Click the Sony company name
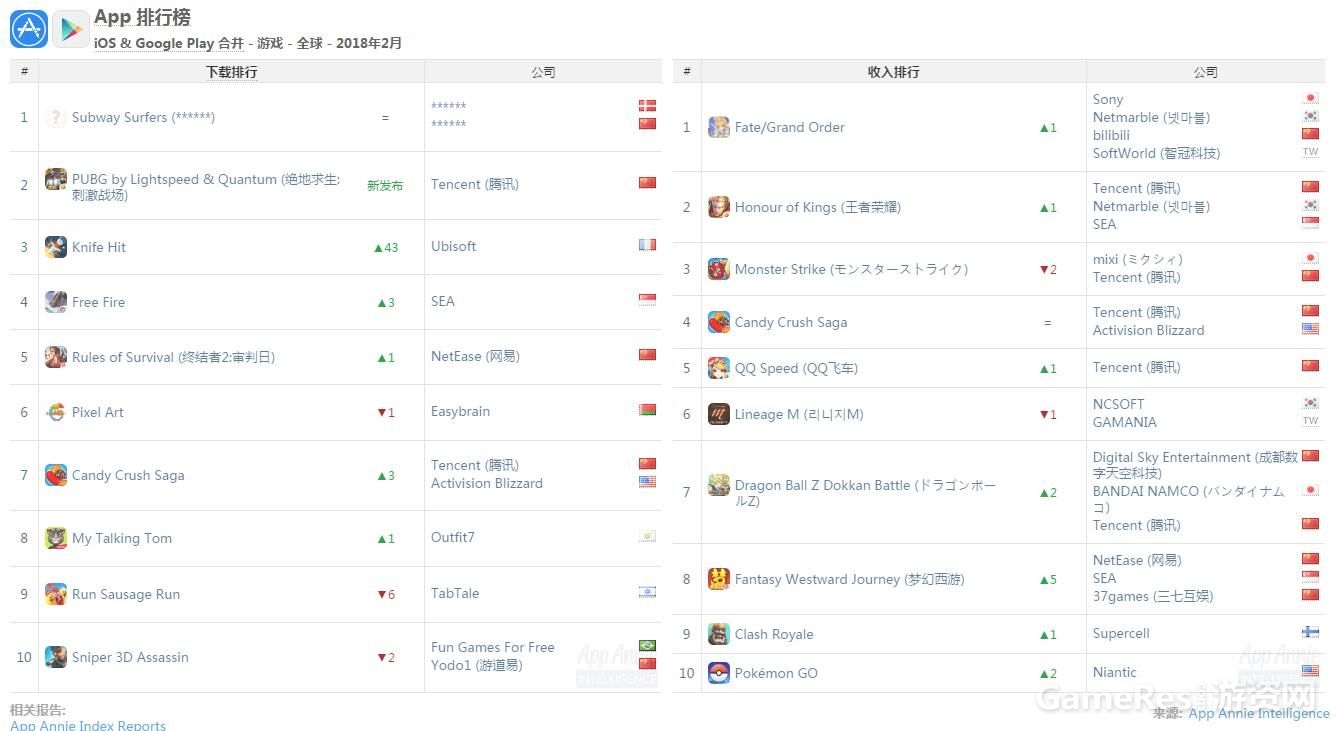The height and width of the screenshot is (731, 1341). 1108,99
